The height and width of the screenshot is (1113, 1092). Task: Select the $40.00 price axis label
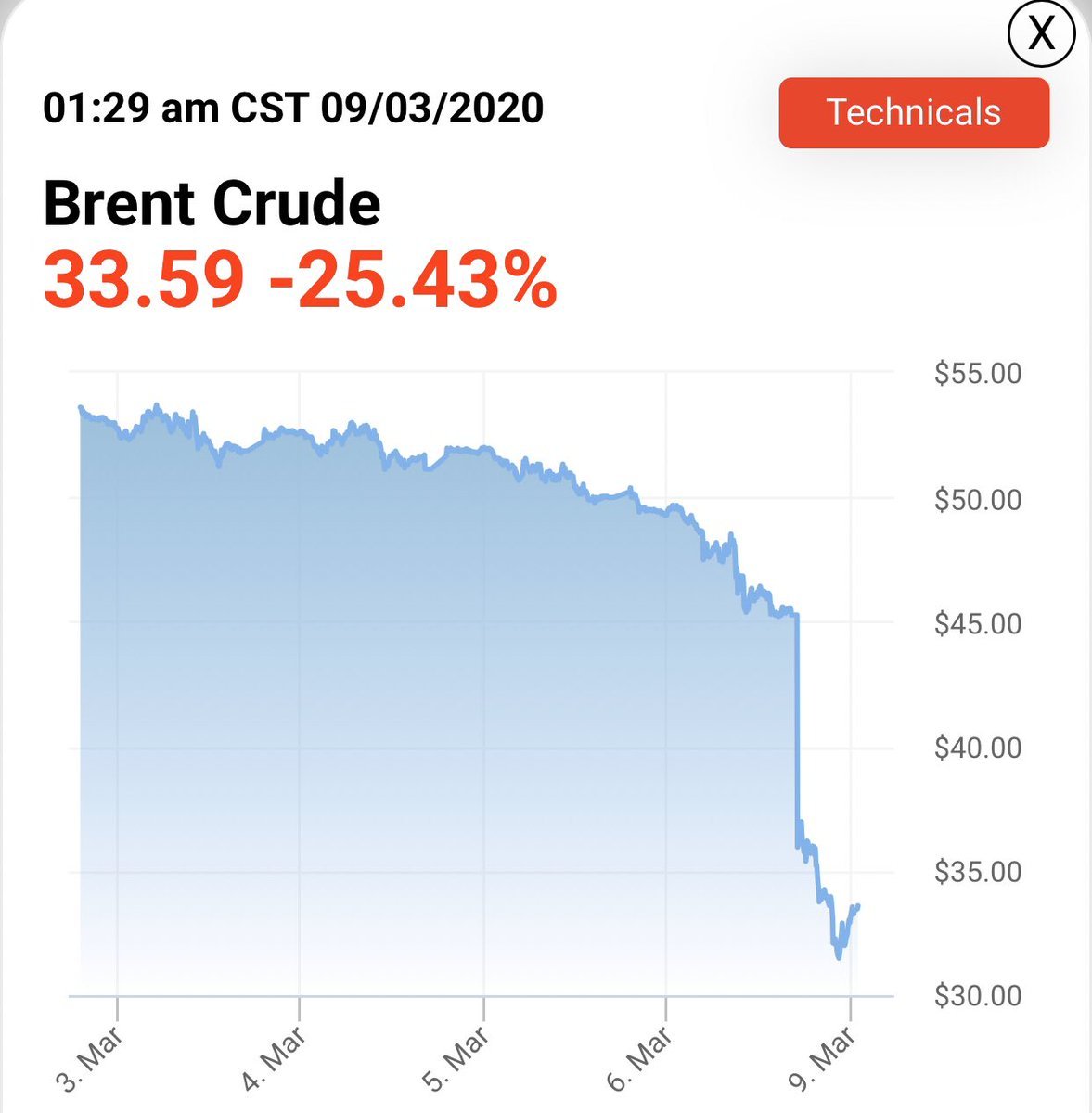pyautogui.click(x=978, y=748)
